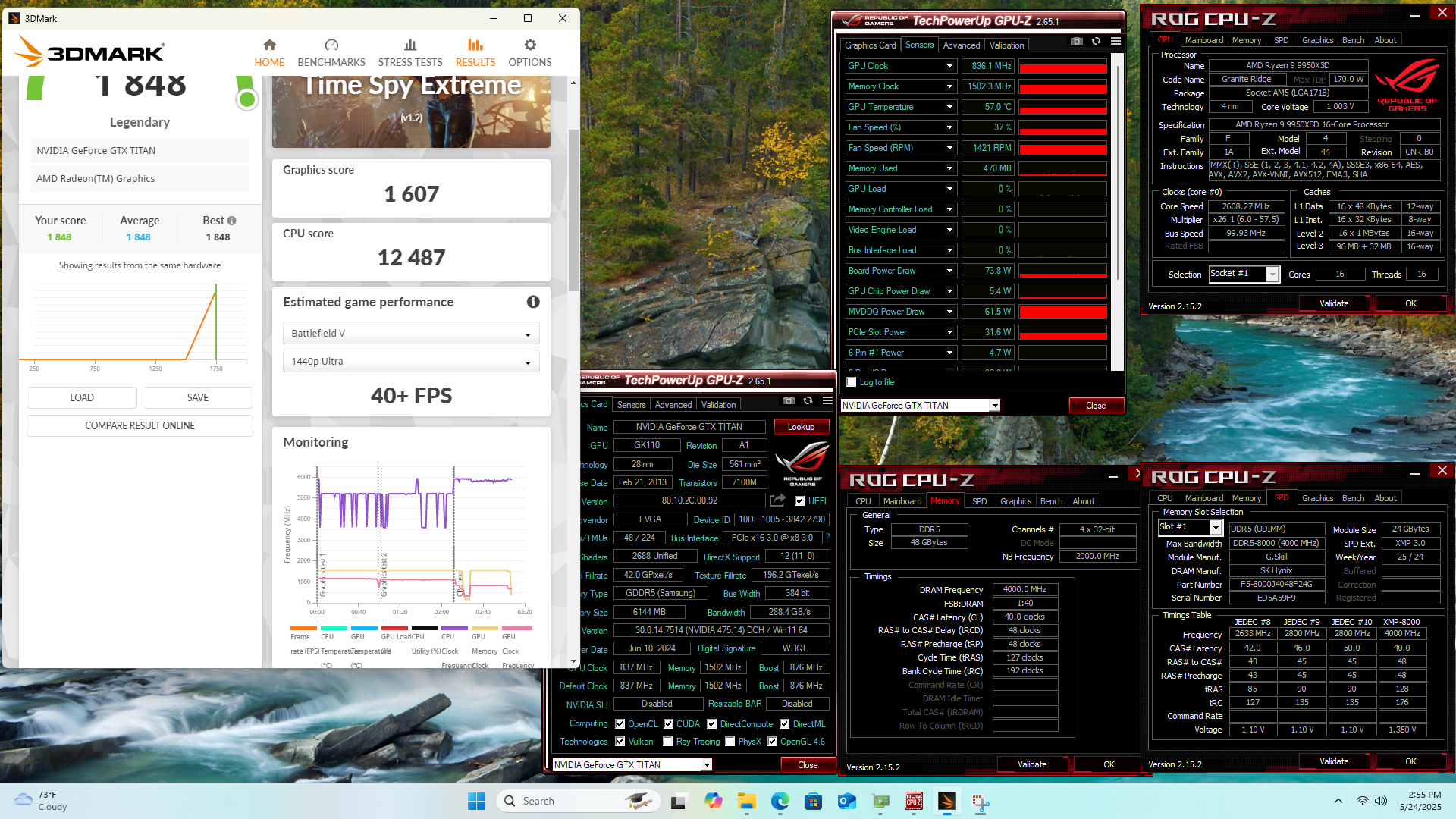Switch to Results tab in 3DMark
Image resolution: width=1456 pixels, height=819 pixels.
point(475,53)
